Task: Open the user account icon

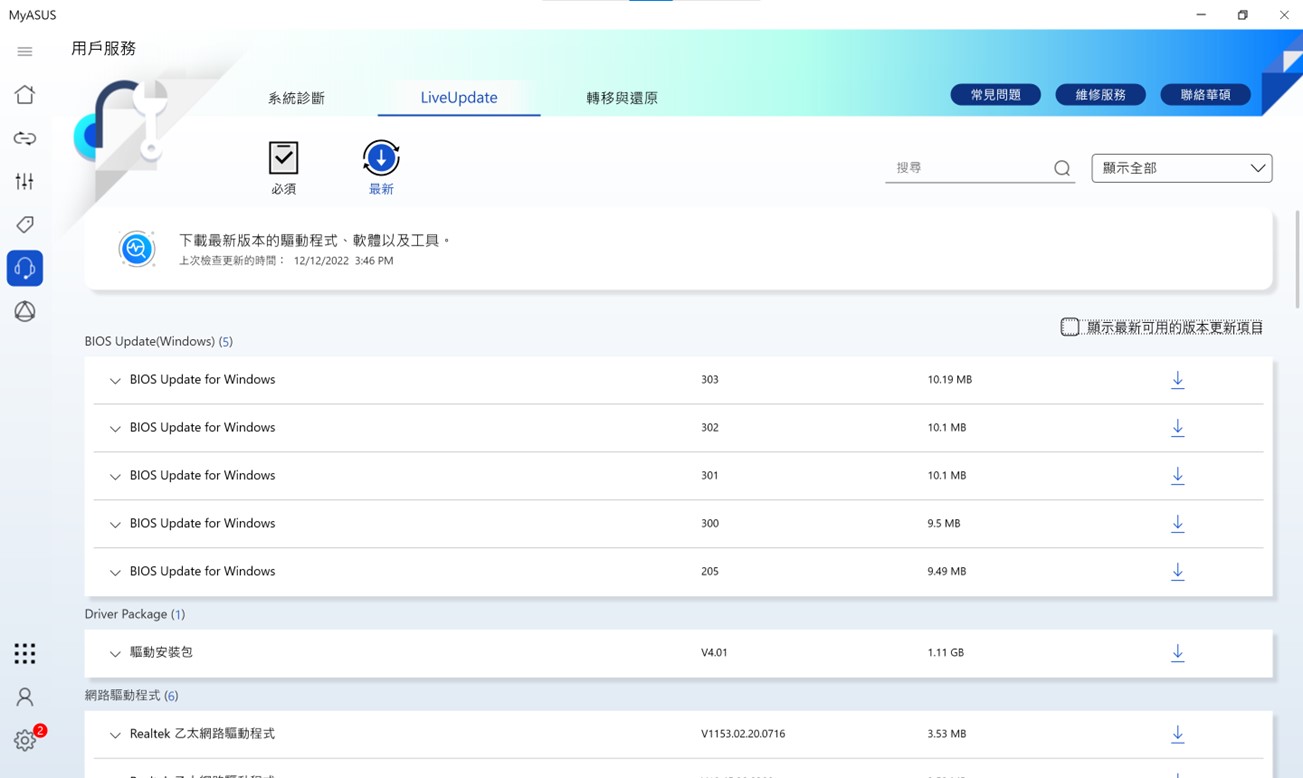Action: pos(25,697)
